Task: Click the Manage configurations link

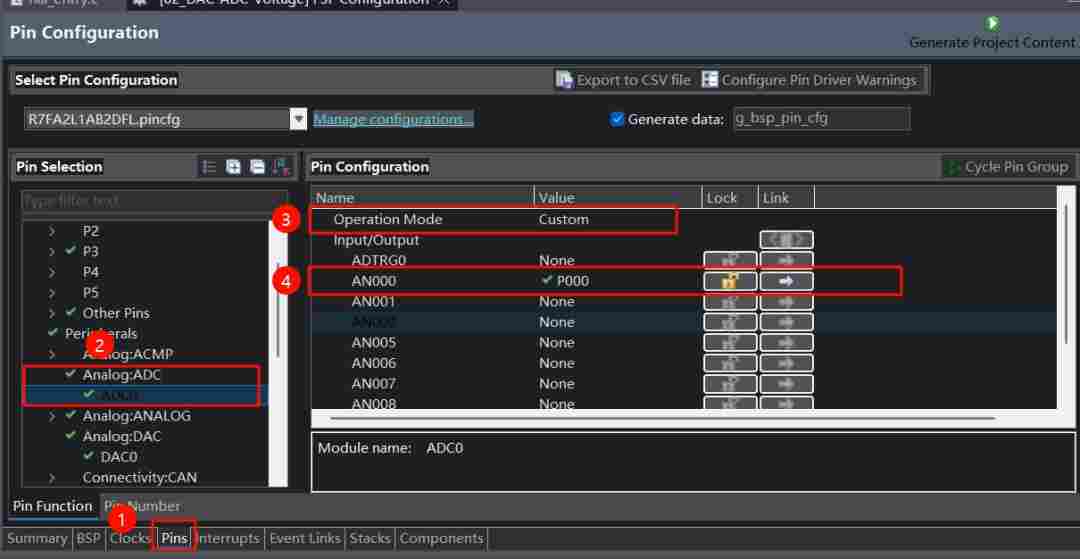Action: click(393, 119)
